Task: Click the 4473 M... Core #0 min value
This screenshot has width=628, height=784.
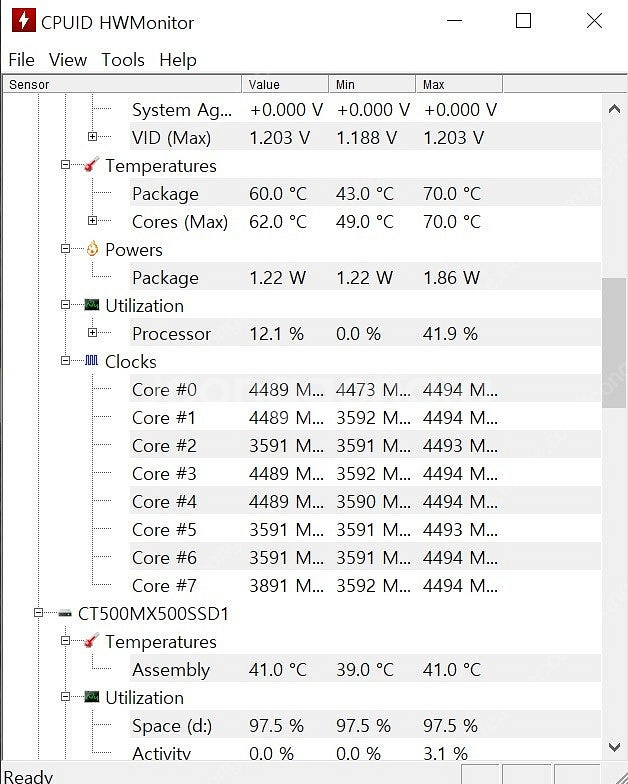Action: [x=373, y=390]
